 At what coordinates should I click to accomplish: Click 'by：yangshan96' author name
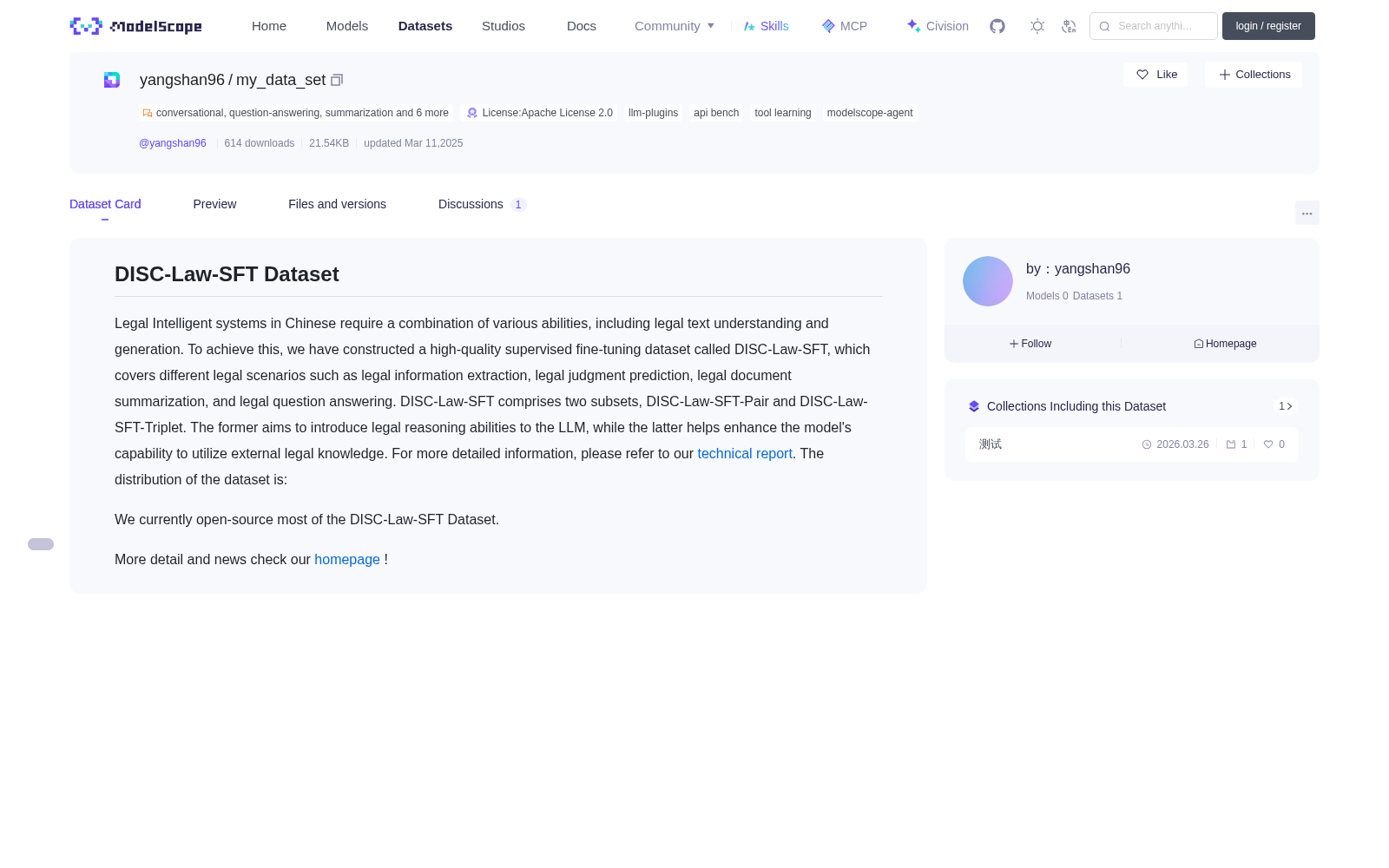pyautogui.click(x=1078, y=269)
